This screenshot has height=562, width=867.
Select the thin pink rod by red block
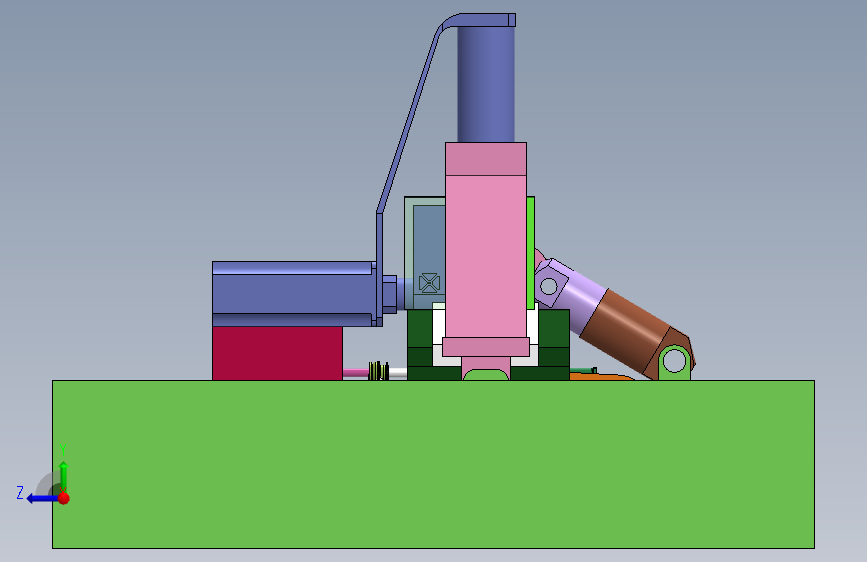point(356,373)
